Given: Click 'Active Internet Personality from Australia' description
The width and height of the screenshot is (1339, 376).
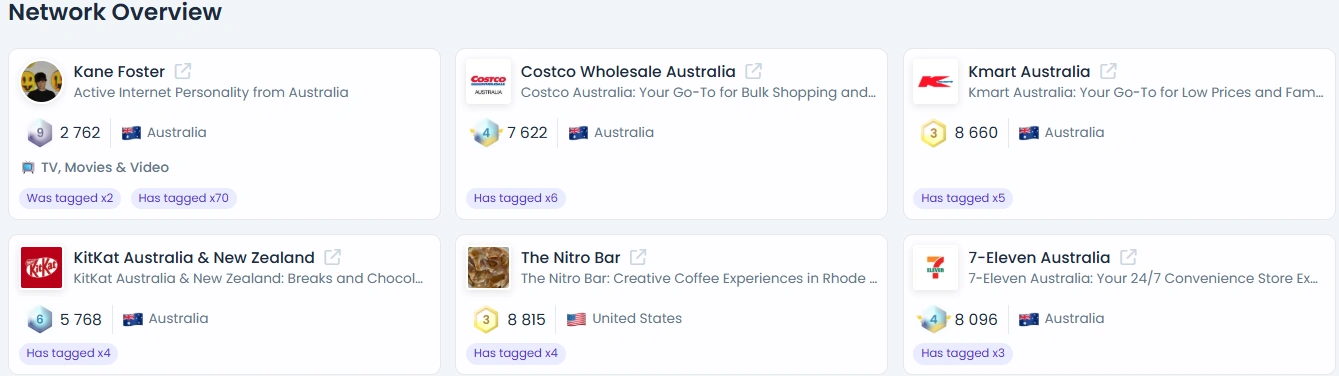Looking at the screenshot, I should 211,93.
